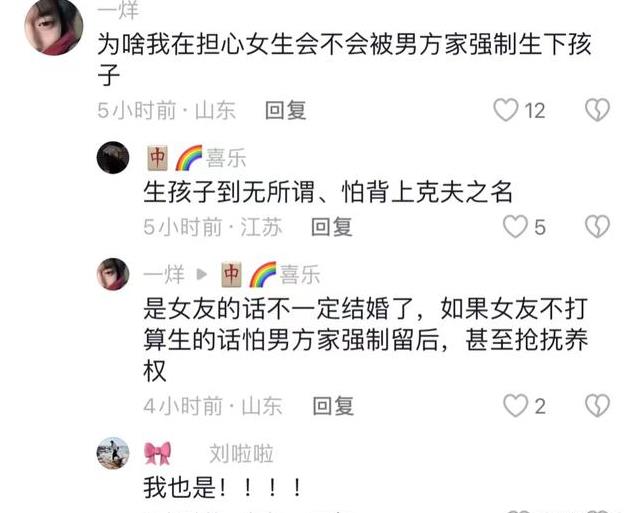636x513 pixels.
Task: Tap mentioned 喜乐 after the reply arrow
Action: [300, 275]
